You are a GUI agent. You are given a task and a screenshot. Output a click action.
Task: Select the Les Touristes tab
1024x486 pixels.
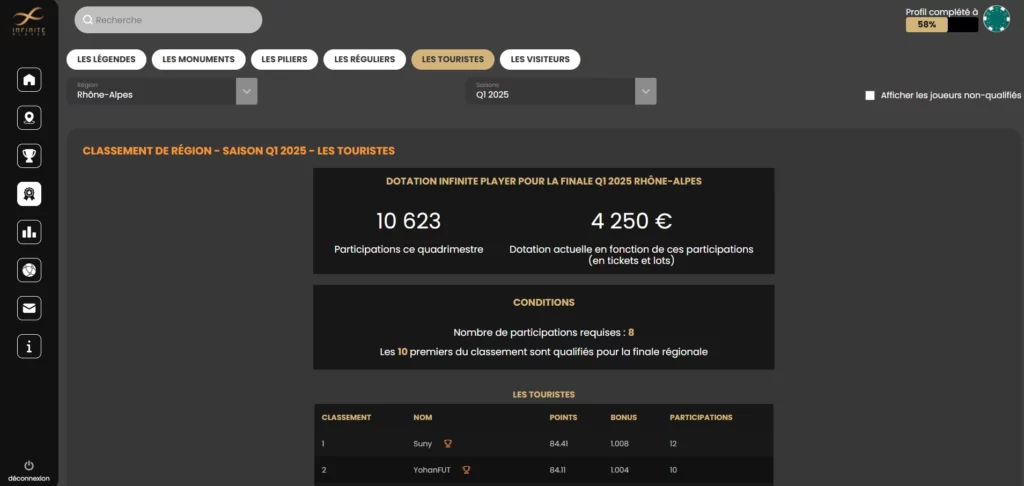coord(453,59)
